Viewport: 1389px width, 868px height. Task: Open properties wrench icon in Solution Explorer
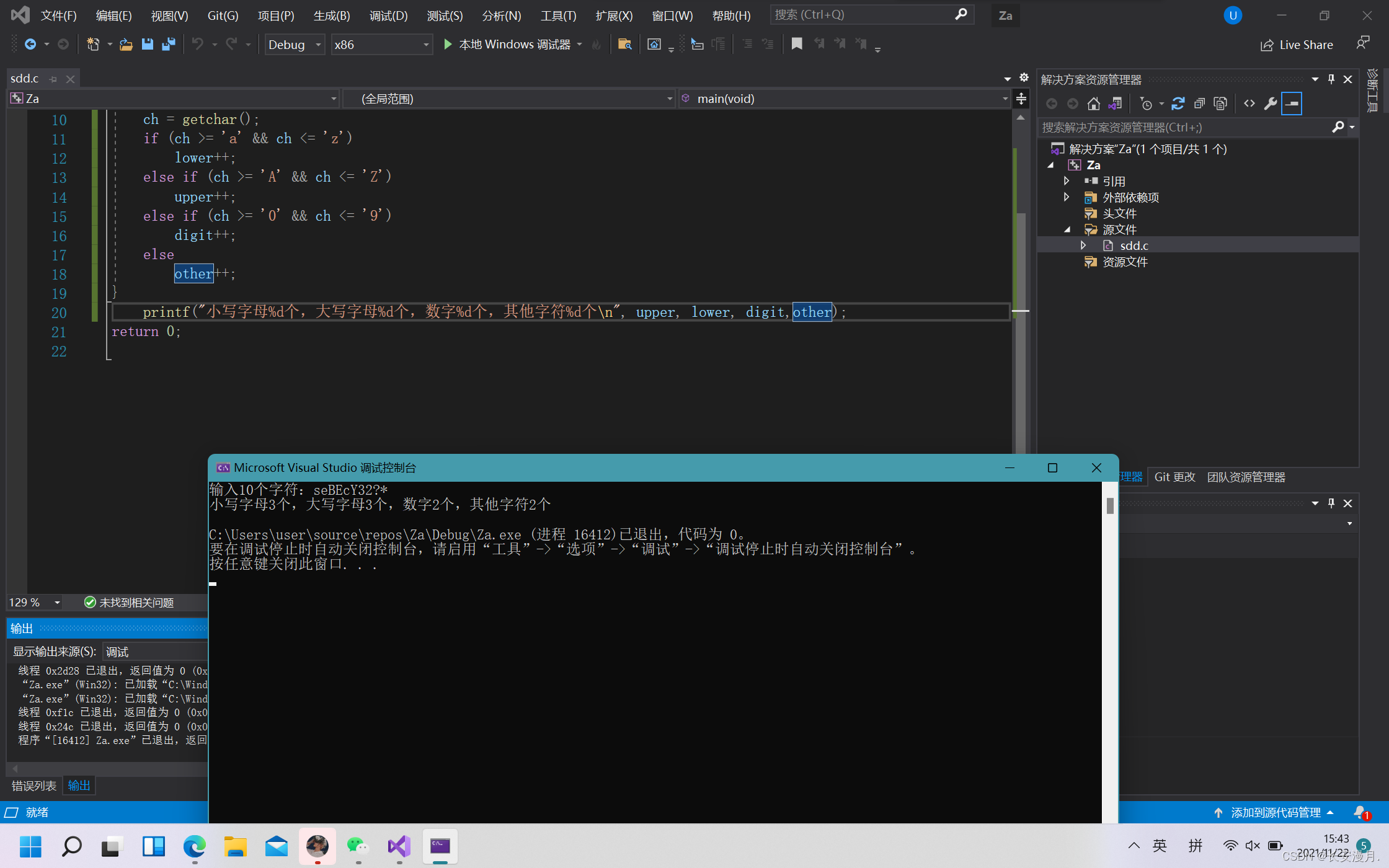[1270, 104]
